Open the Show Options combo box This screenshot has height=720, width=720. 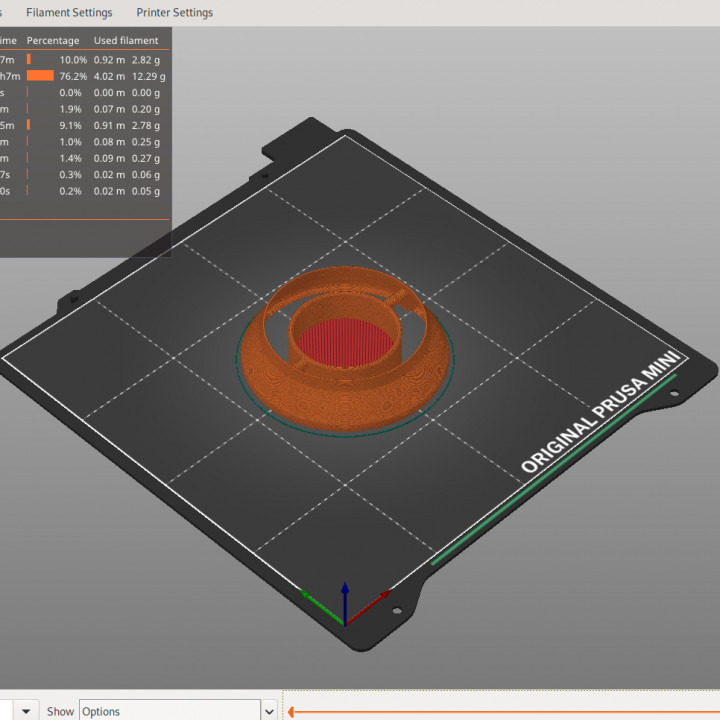170,711
